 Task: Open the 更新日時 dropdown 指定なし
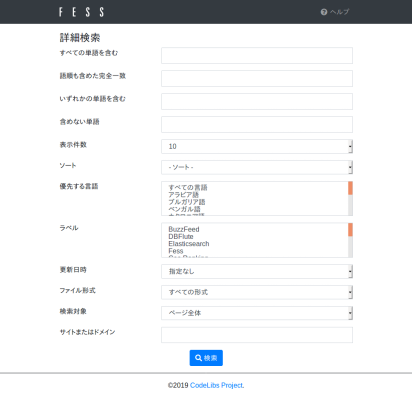[x=257, y=271]
